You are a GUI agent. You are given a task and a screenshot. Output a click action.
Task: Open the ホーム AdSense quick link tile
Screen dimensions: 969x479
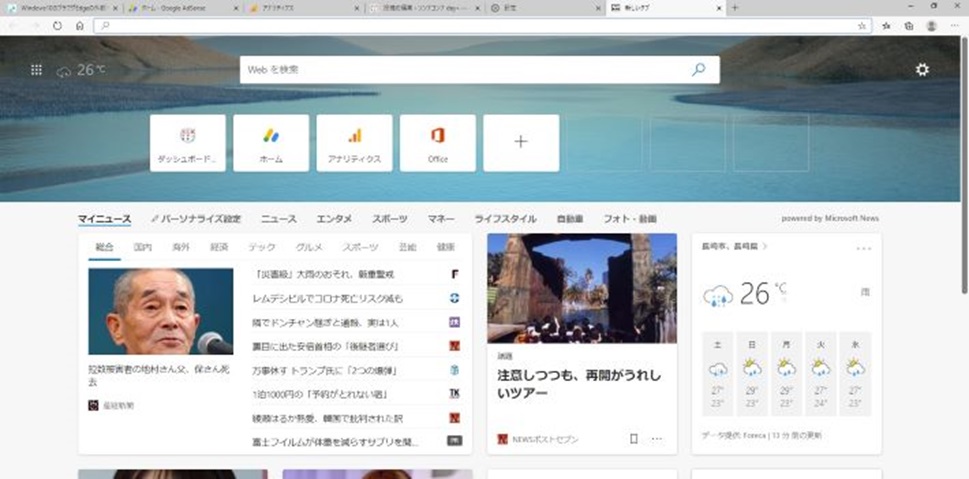point(271,143)
